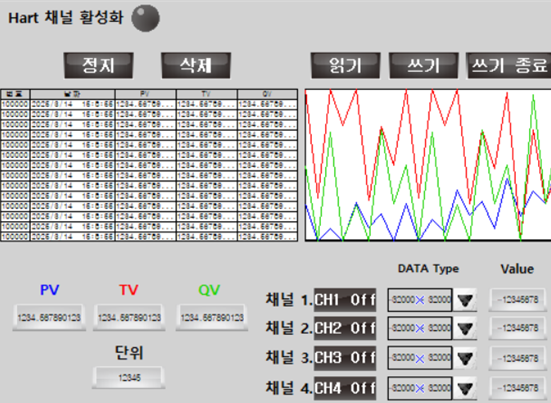551x403 pixels.
Task: Click the 쓰기 button
Action: pos(423,66)
